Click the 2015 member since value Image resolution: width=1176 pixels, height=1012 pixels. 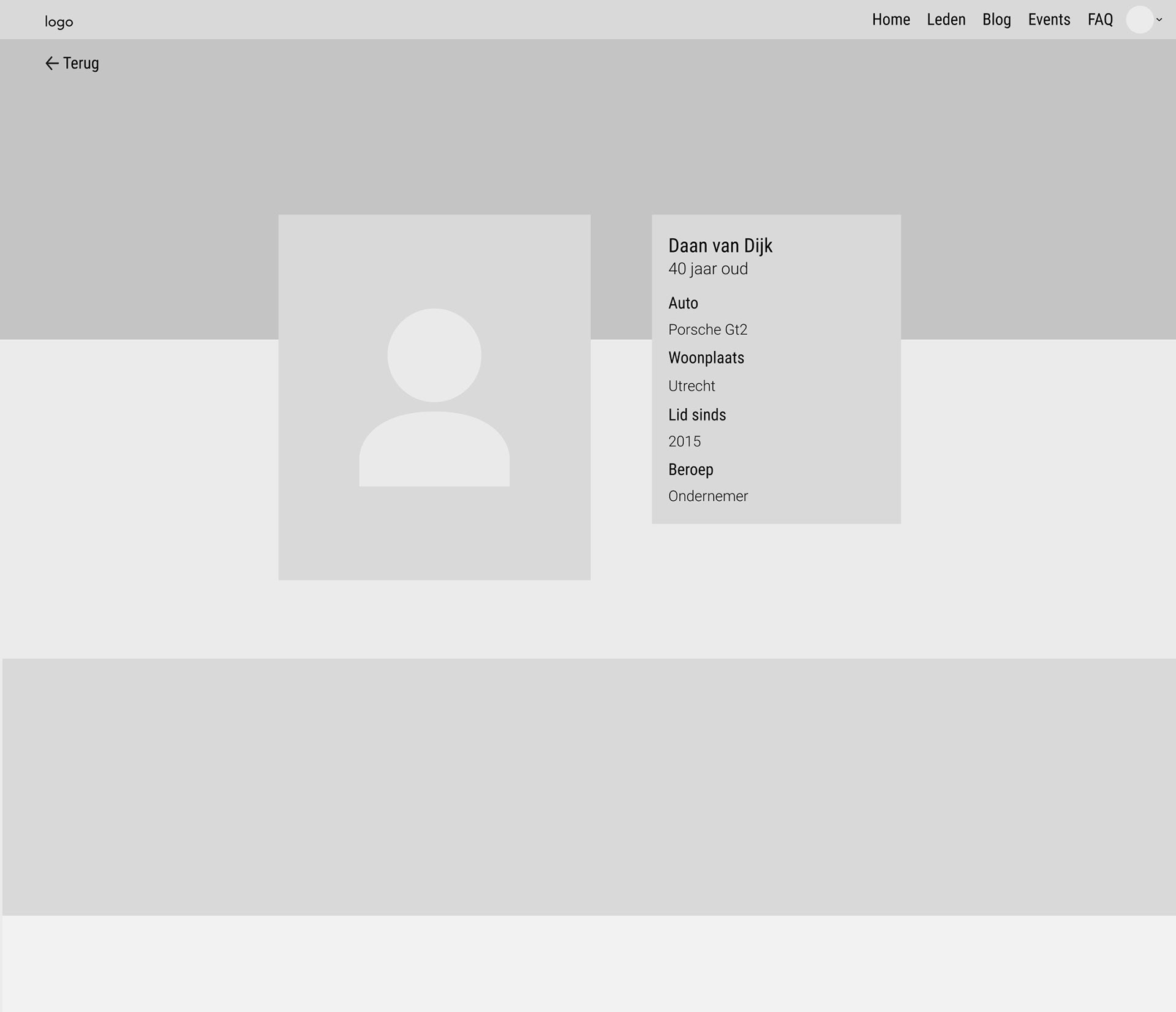684,441
